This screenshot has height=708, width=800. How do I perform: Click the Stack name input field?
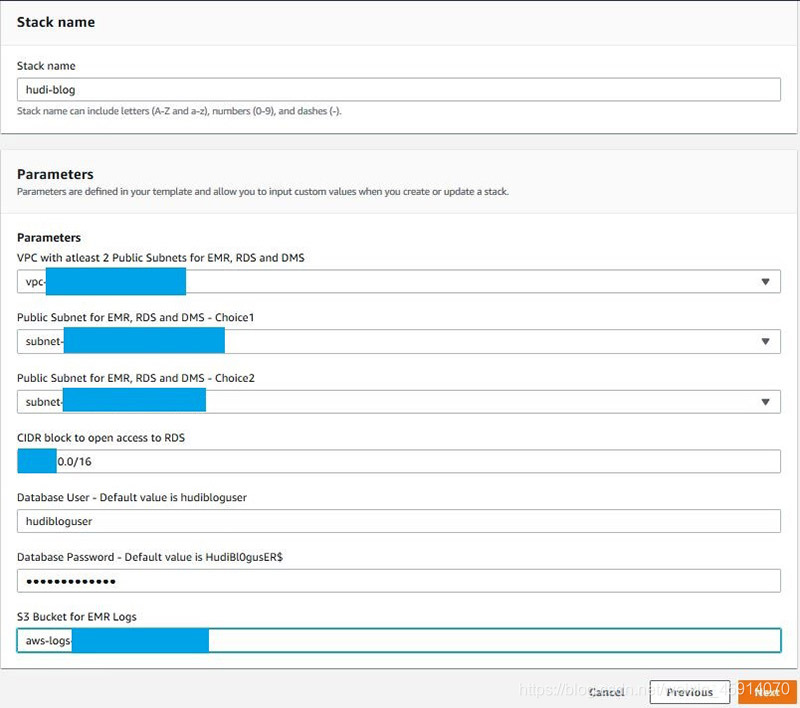click(398, 90)
